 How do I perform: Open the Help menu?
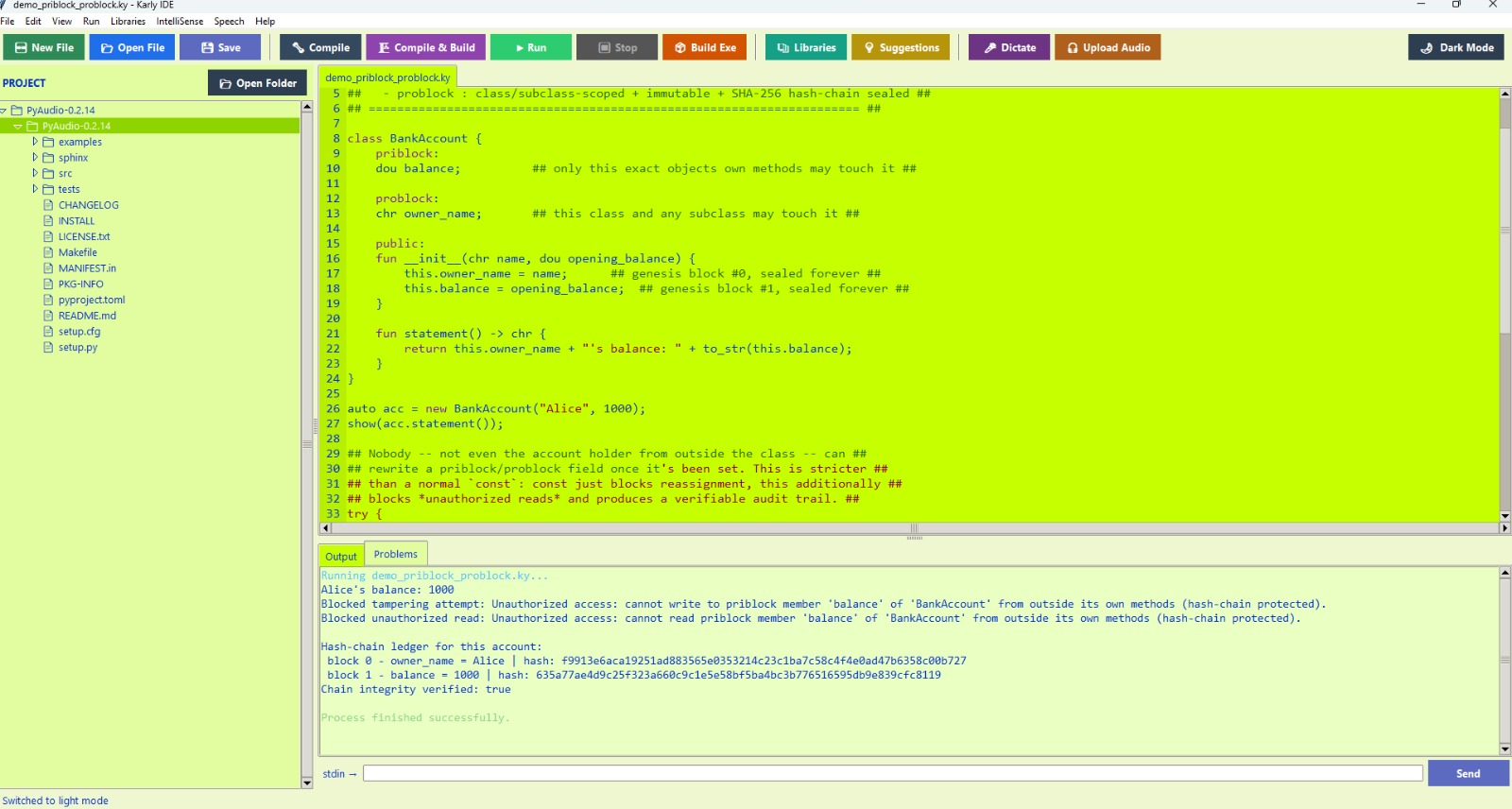click(266, 21)
